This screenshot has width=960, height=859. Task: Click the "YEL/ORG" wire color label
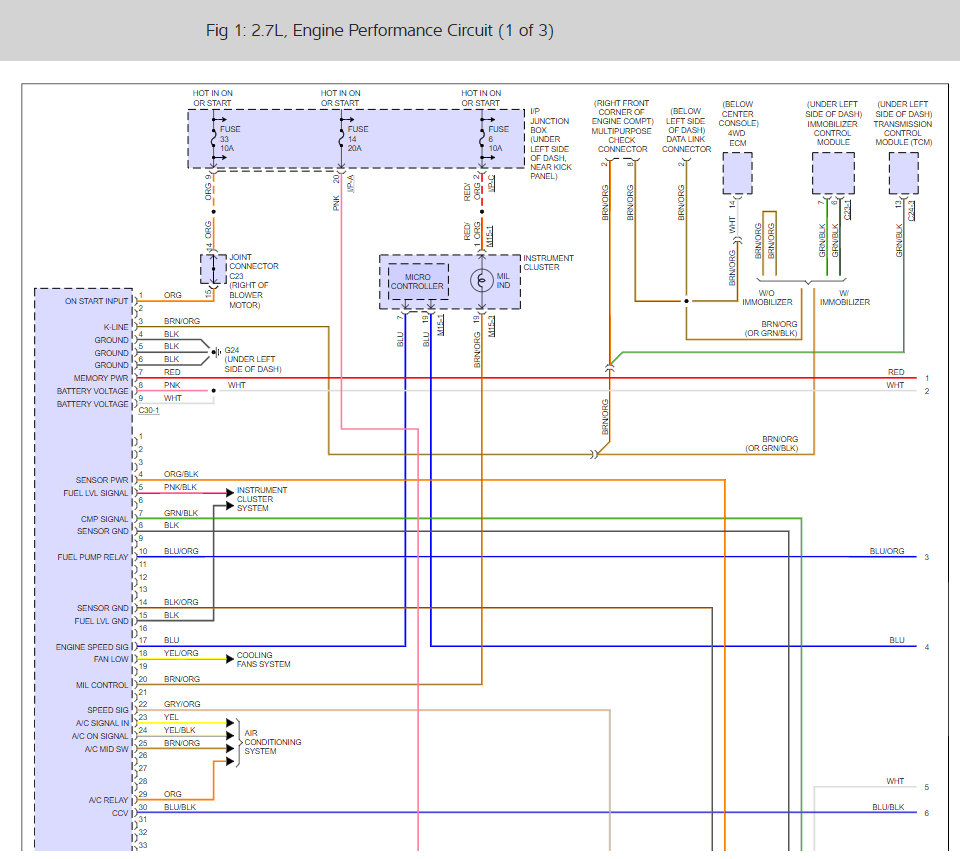point(181,653)
